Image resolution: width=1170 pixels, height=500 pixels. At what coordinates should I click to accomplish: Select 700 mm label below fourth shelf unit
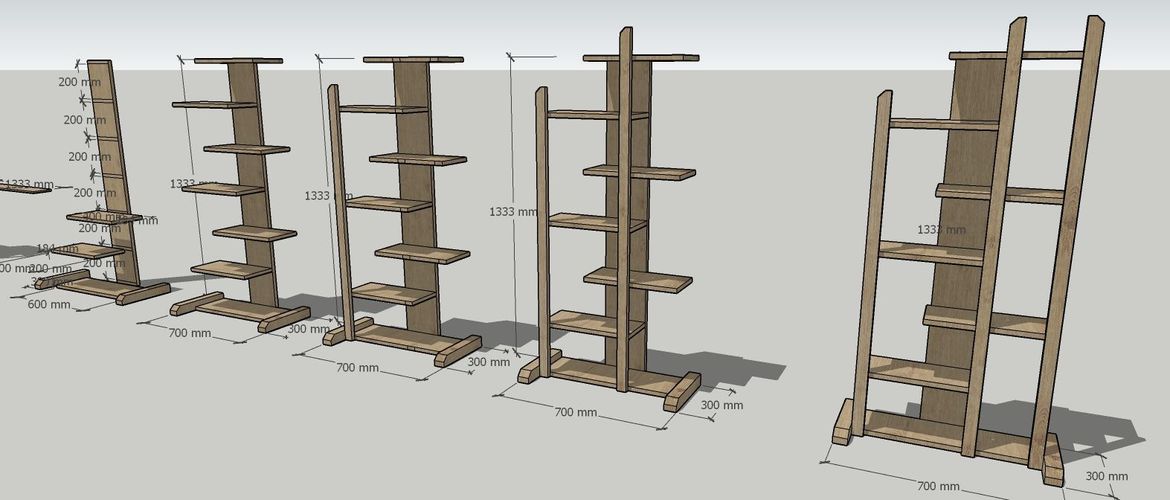click(x=575, y=413)
